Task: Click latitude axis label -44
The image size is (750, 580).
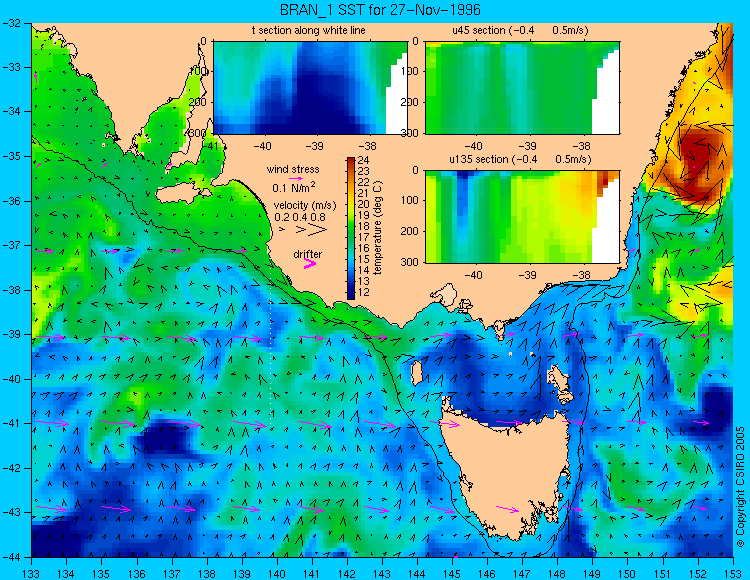Action: click(x=11, y=557)
